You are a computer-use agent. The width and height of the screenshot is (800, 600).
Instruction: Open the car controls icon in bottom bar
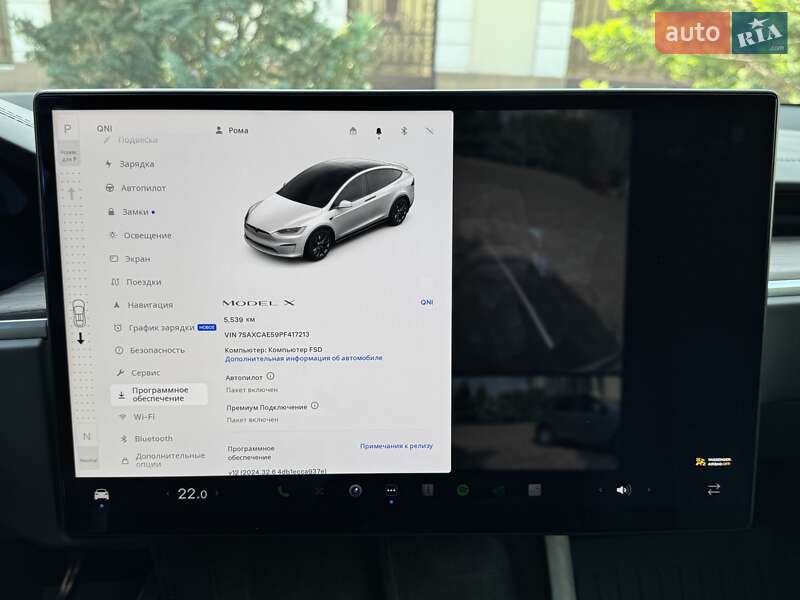[101, 494]
